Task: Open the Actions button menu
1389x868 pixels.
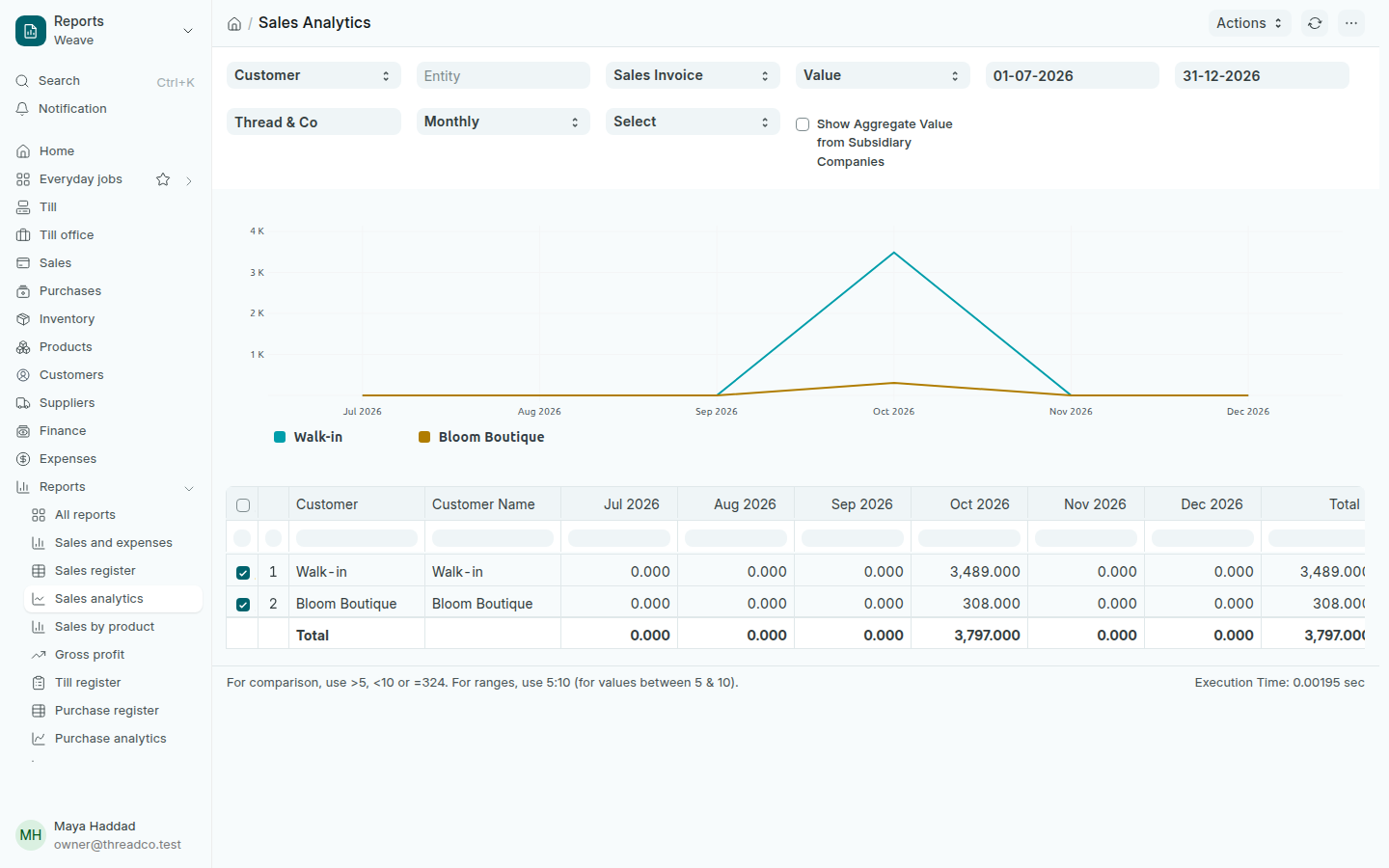Action: click(x=1249, y=23)
